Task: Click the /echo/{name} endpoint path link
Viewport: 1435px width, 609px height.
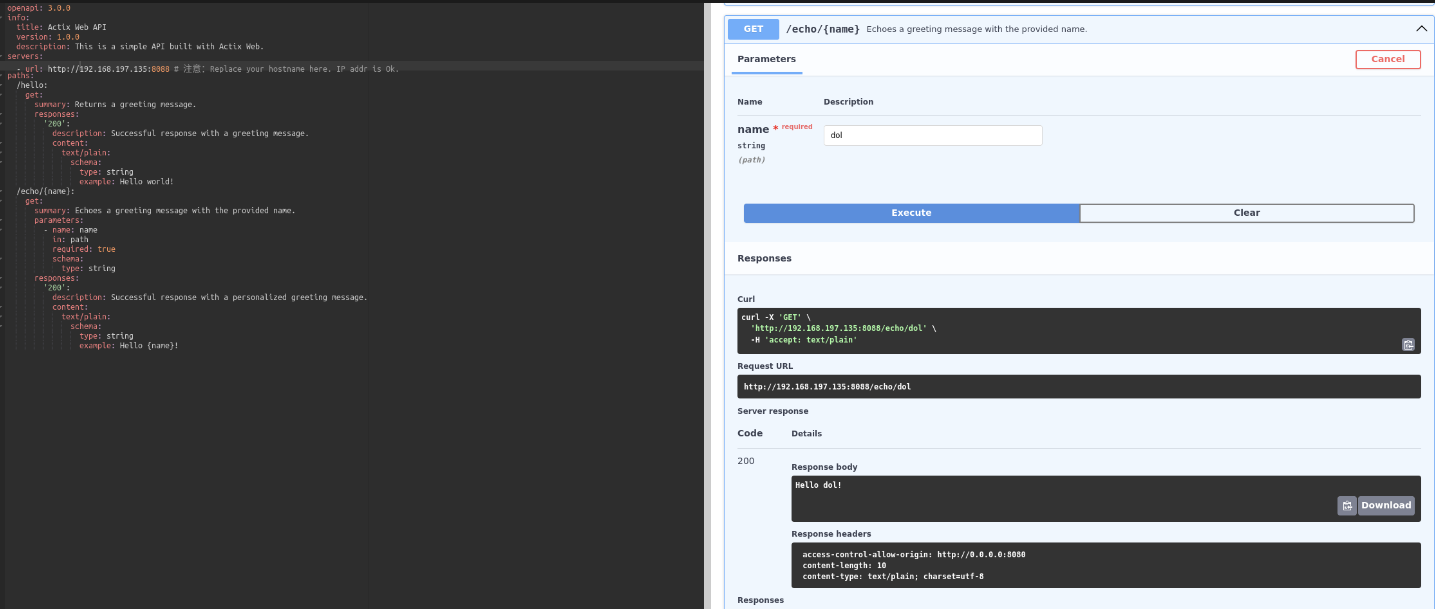Action: 823,29
